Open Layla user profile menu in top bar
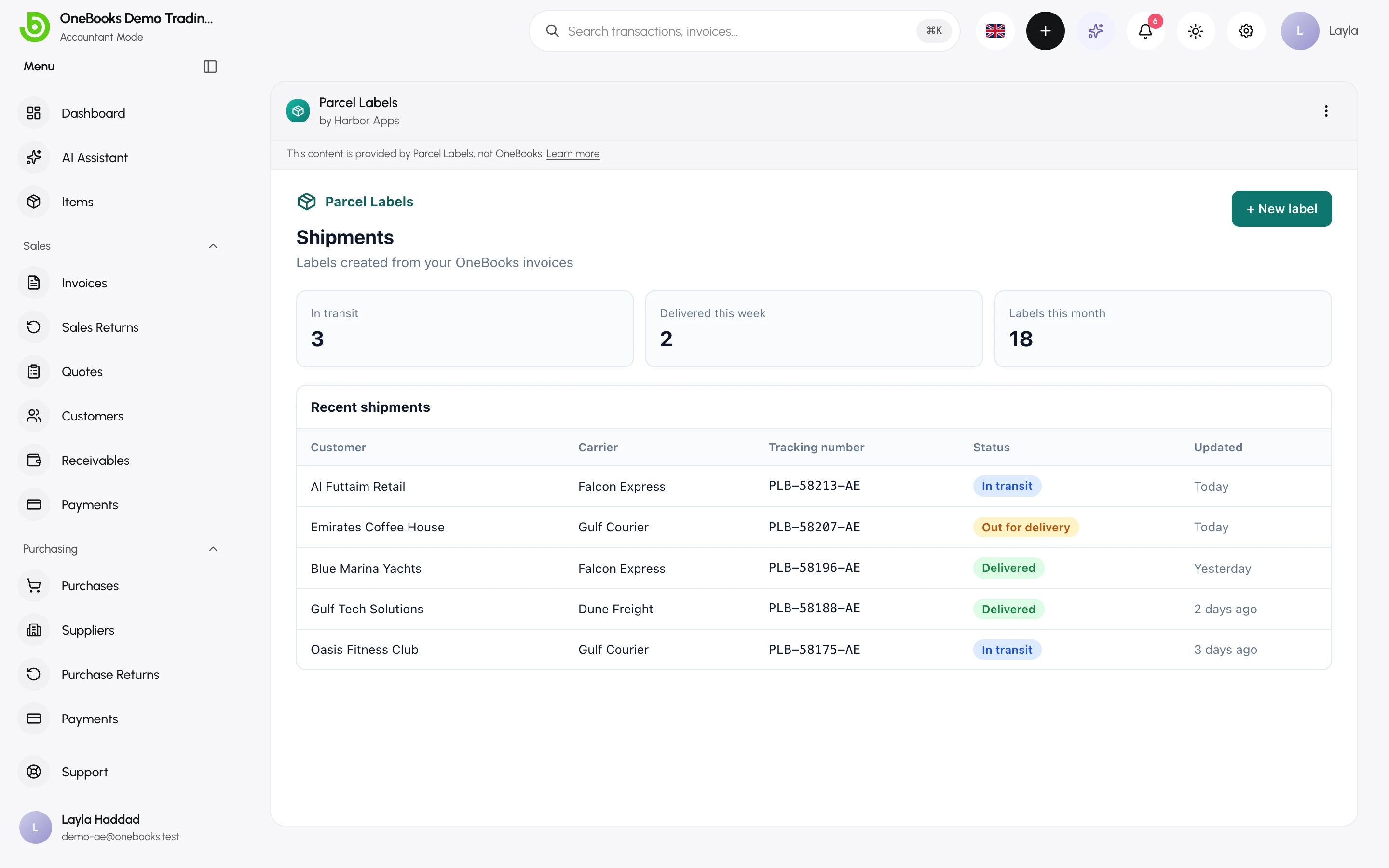Screen dimensions: 1389x868 point(1319,31)
